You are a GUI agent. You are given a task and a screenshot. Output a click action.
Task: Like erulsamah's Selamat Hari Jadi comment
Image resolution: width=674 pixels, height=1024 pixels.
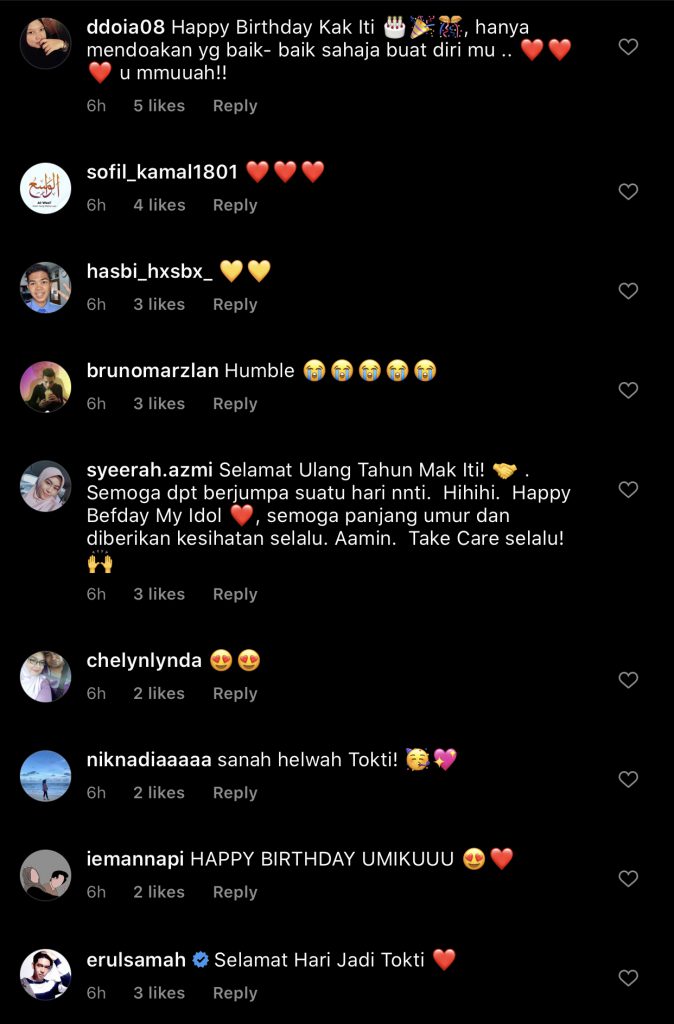[628, 977]
